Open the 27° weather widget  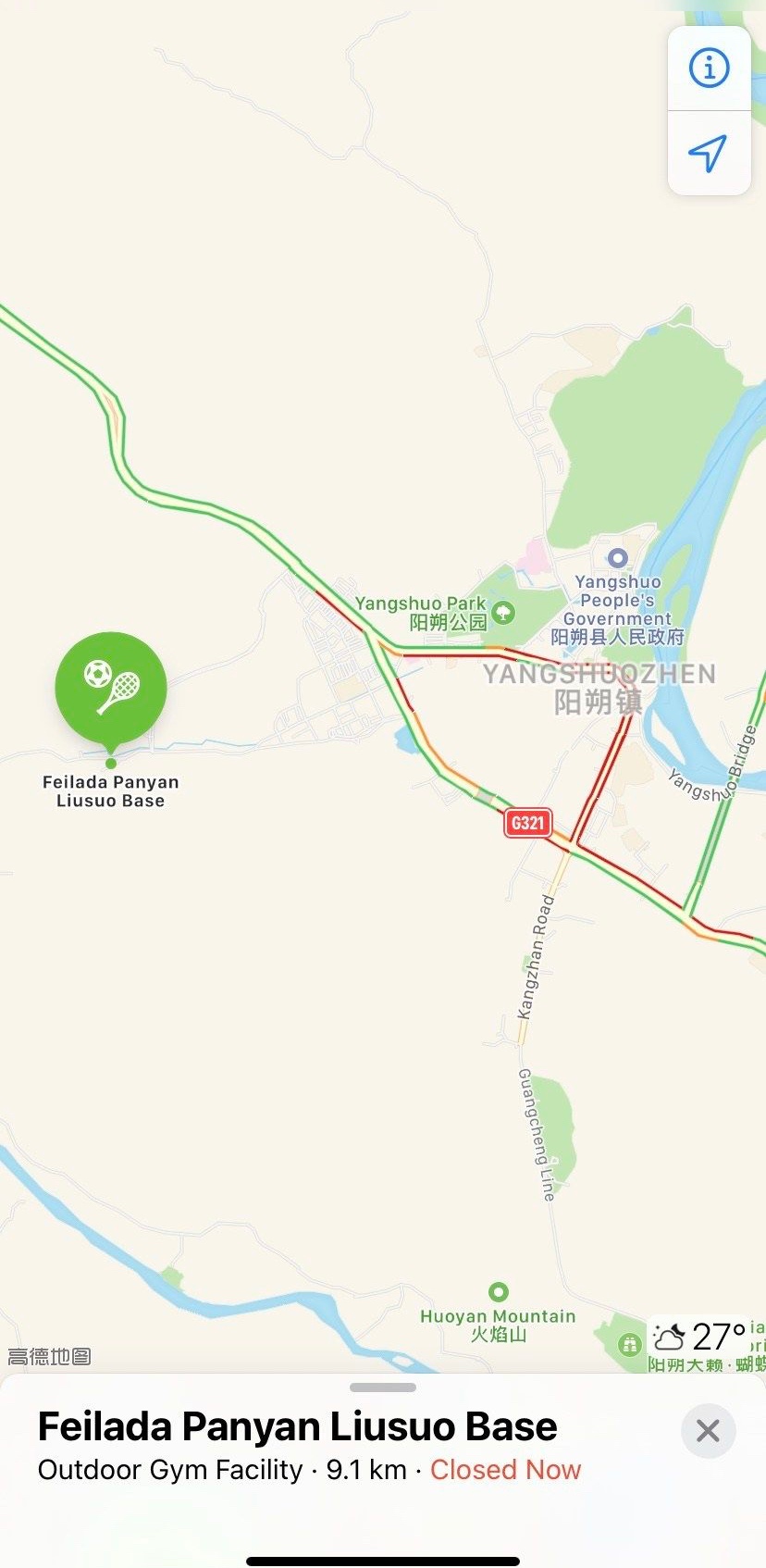pyautogui.click(x=698, y=1338)
